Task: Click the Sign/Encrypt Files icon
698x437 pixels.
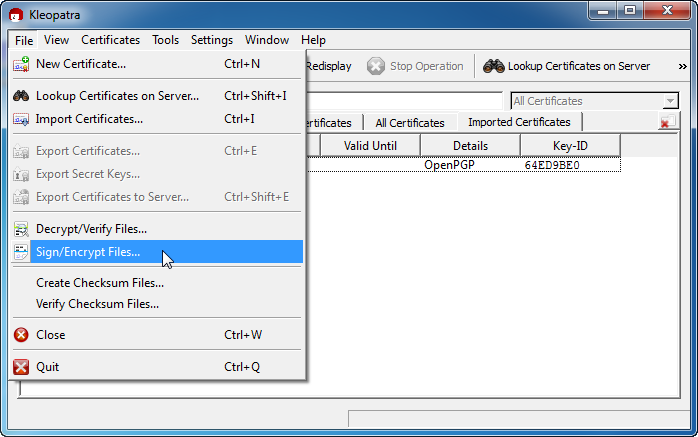Action: pyautogui.click(x=21, y=252)
